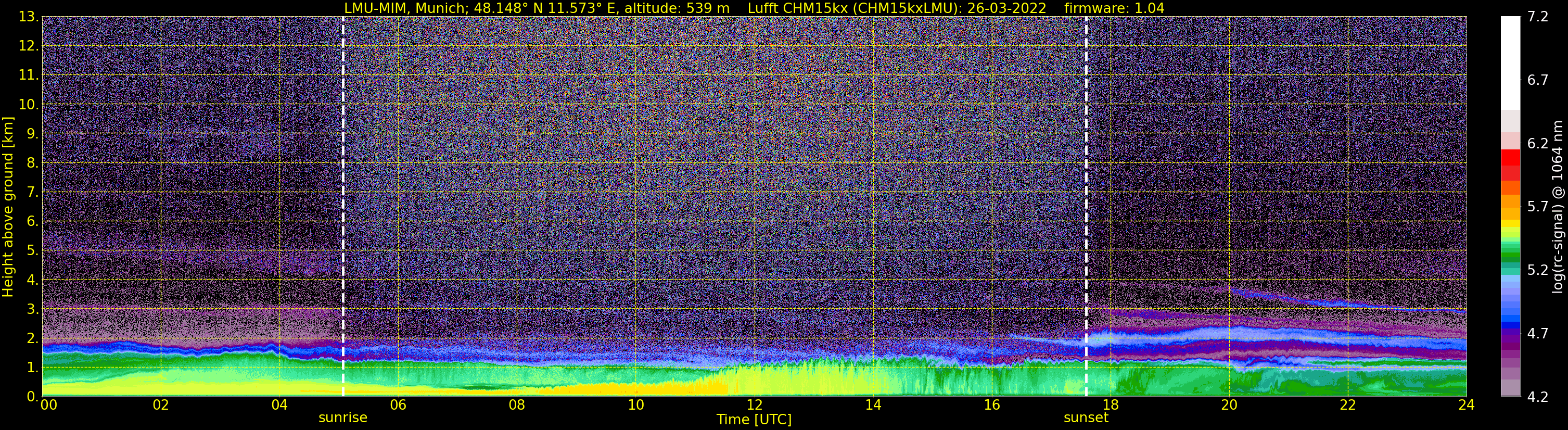Click the "16" time axis tick label
The image size is (1568, 430).
[991, 405]
